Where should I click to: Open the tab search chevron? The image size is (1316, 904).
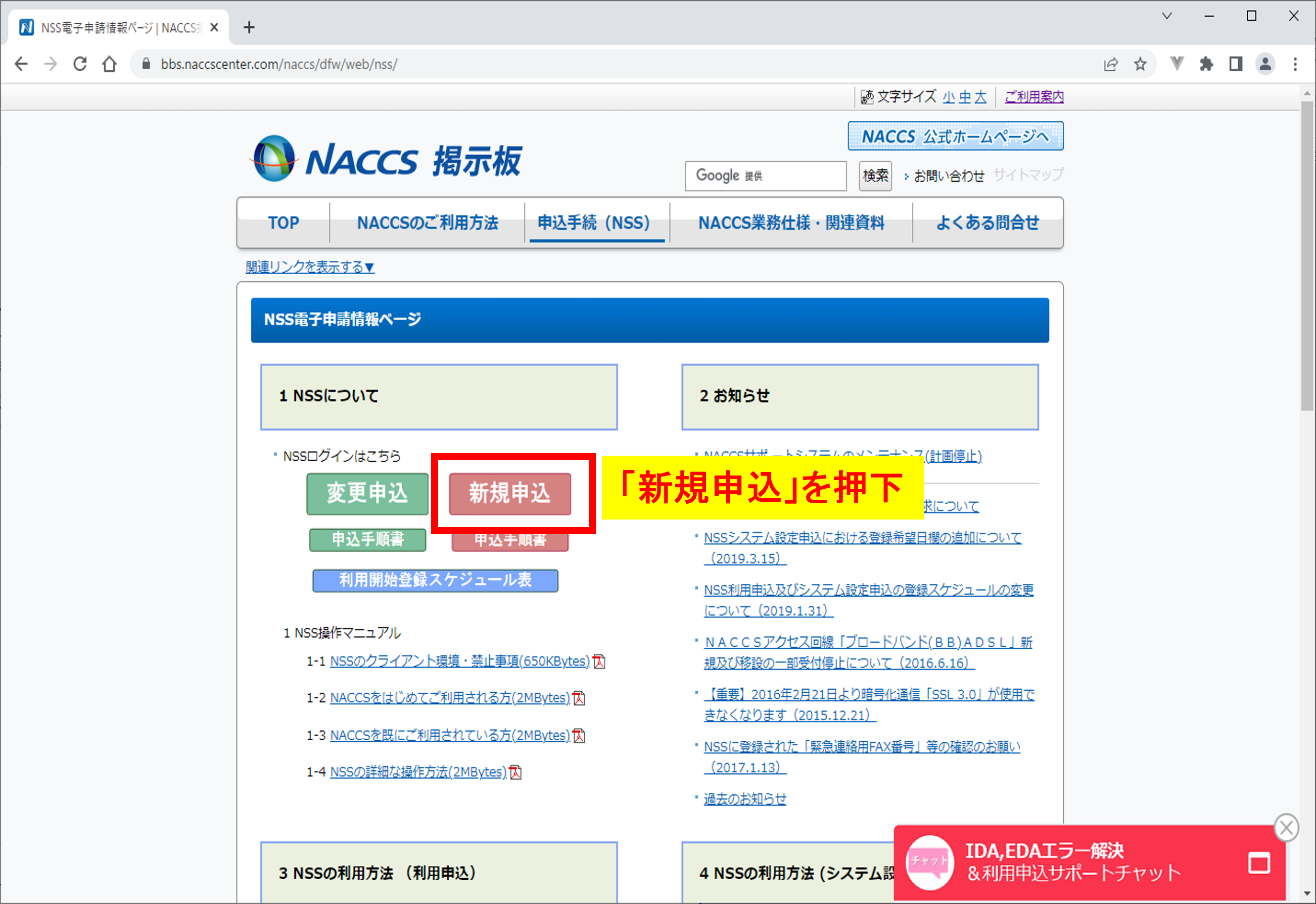pos(1167,16)
